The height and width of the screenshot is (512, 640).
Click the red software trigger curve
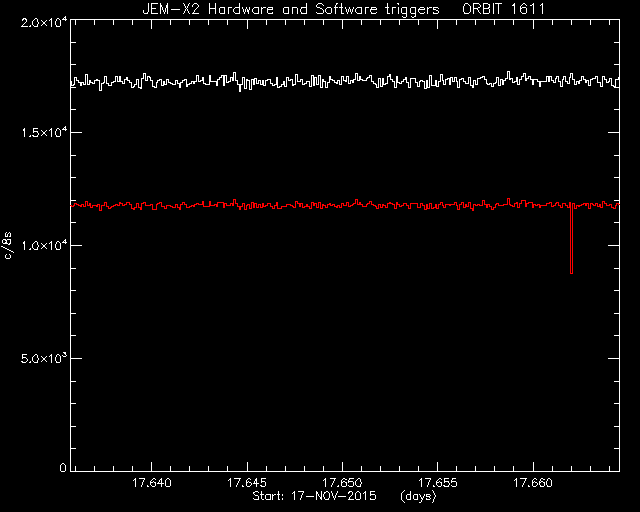pyautogui.click(x=345, y=205)
